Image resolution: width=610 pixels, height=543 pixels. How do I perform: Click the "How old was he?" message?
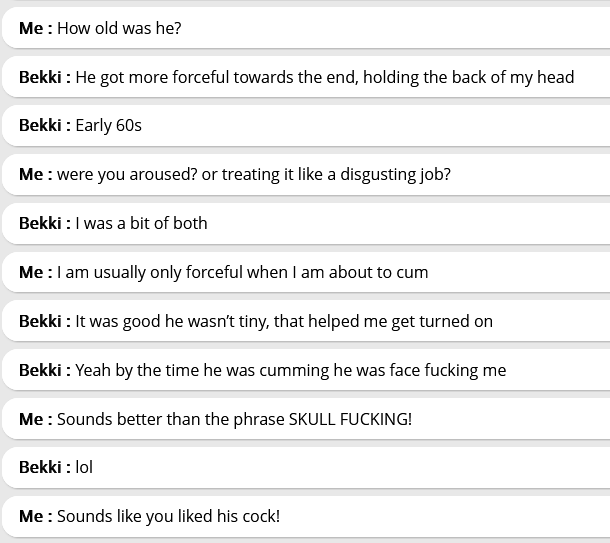point(119,28)
